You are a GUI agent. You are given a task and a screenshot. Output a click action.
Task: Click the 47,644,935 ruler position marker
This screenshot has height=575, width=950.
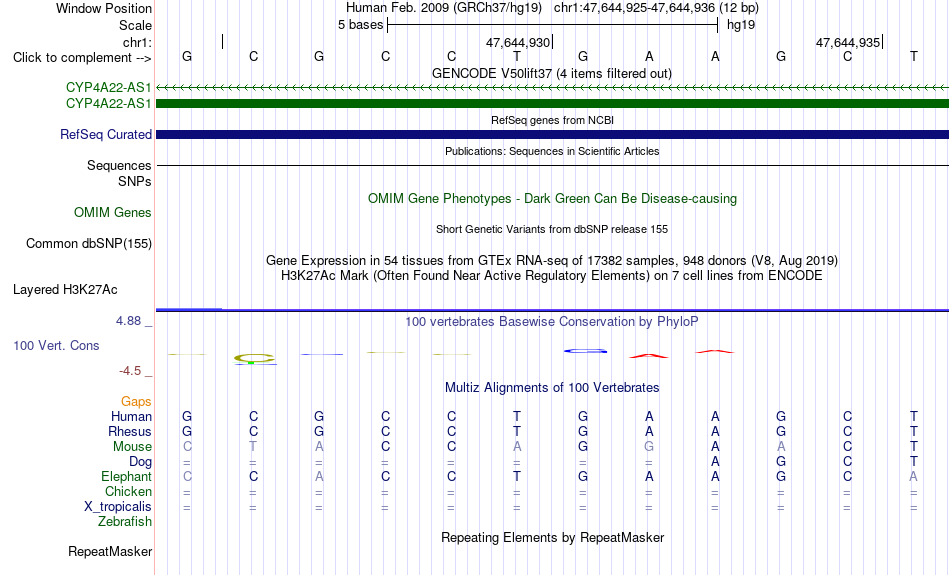[x=848, y=42]
